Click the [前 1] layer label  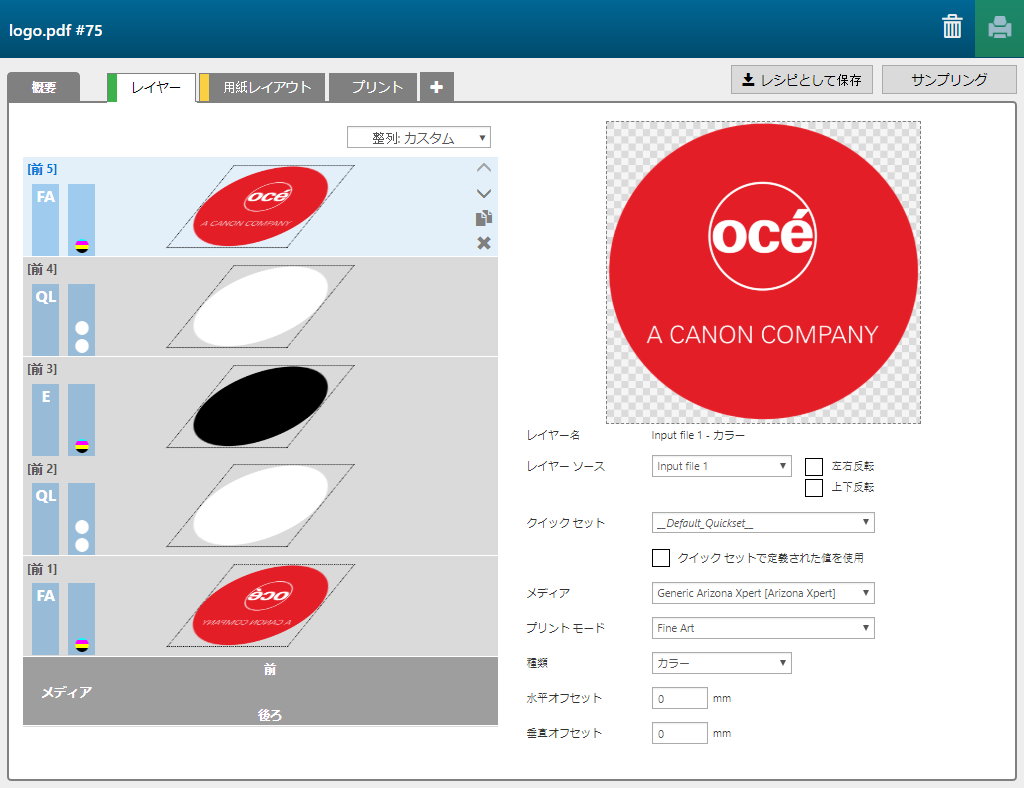[x=42, y=569]
